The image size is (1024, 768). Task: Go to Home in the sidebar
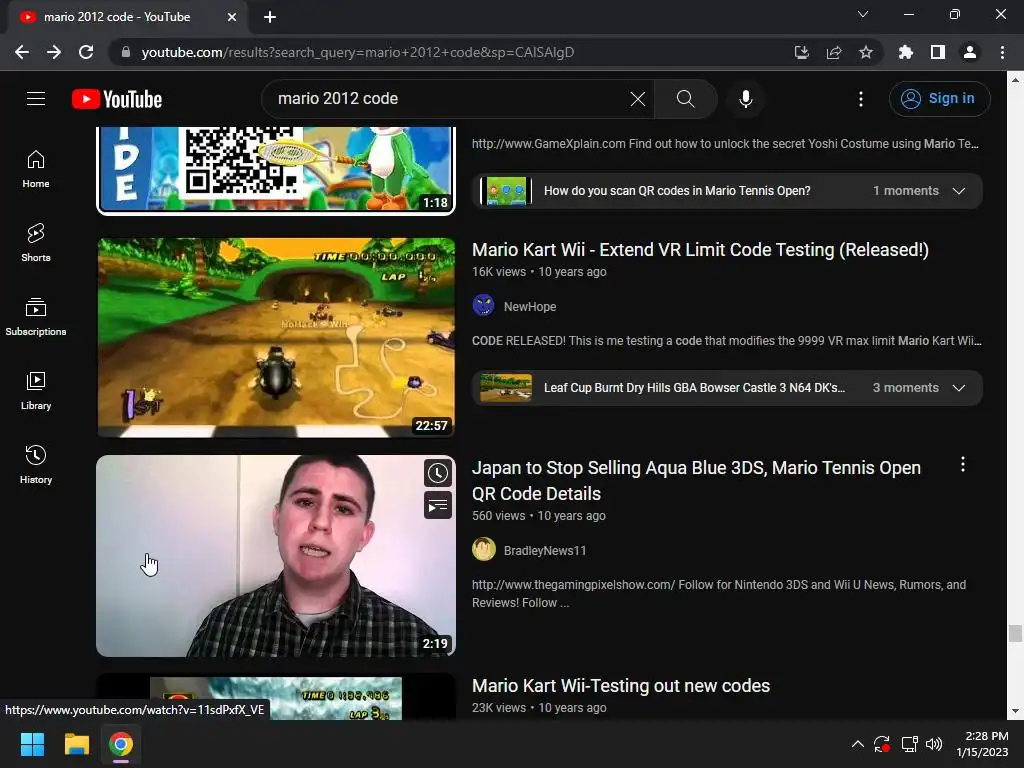click(36, 169)
